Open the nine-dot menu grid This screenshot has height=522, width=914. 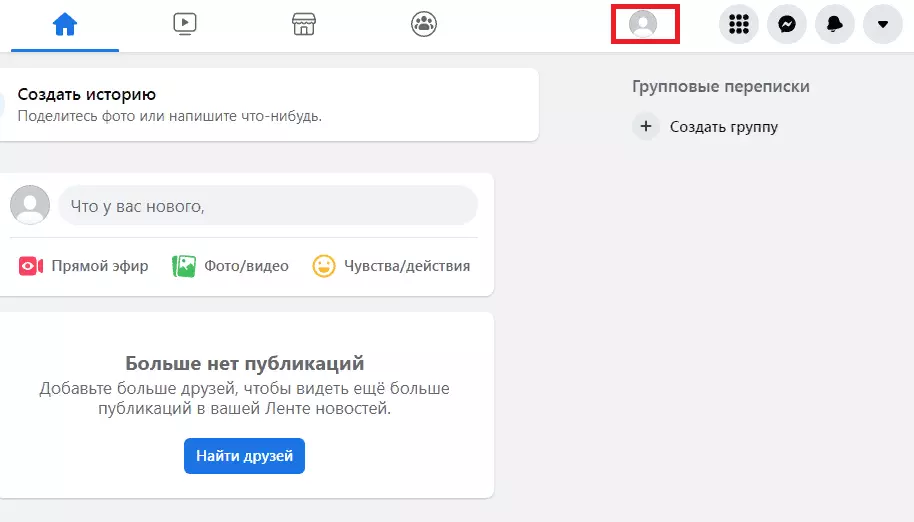point(739,24)
